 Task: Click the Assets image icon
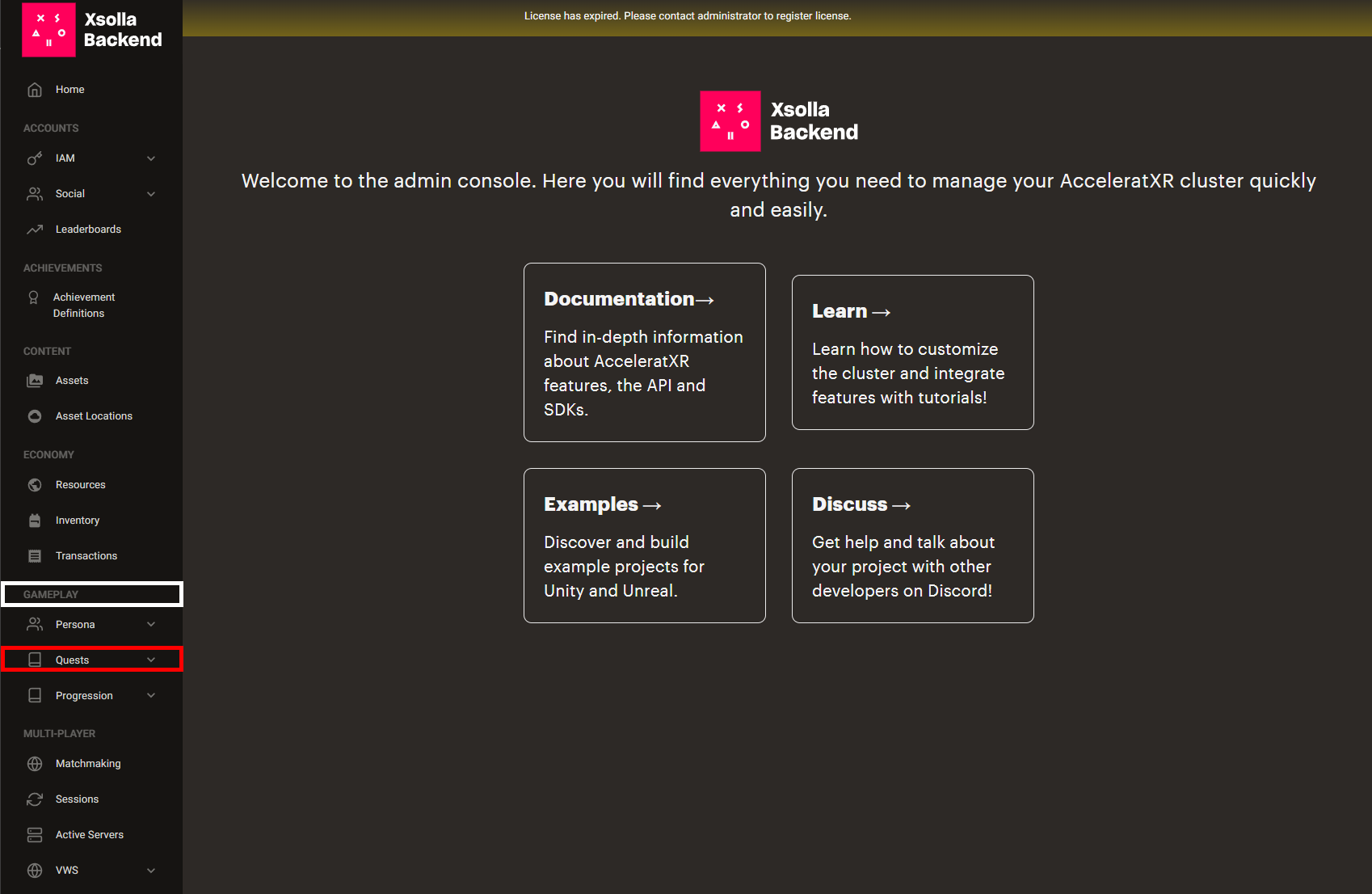(35, 381)
